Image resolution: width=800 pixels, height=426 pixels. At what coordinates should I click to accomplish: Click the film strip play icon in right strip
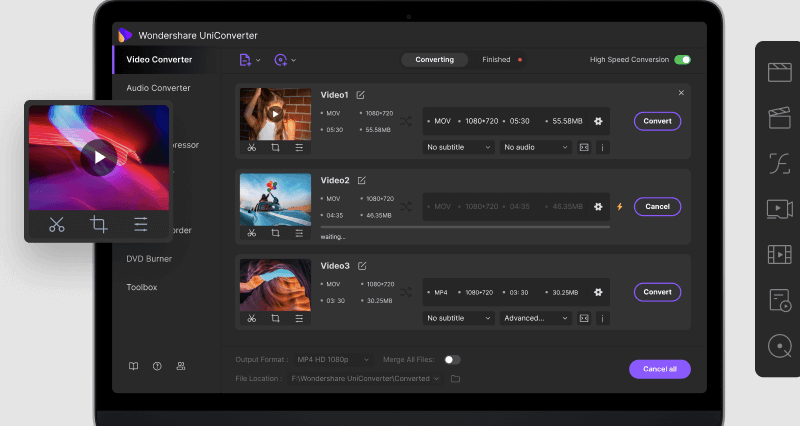click(x=780, y=254)
